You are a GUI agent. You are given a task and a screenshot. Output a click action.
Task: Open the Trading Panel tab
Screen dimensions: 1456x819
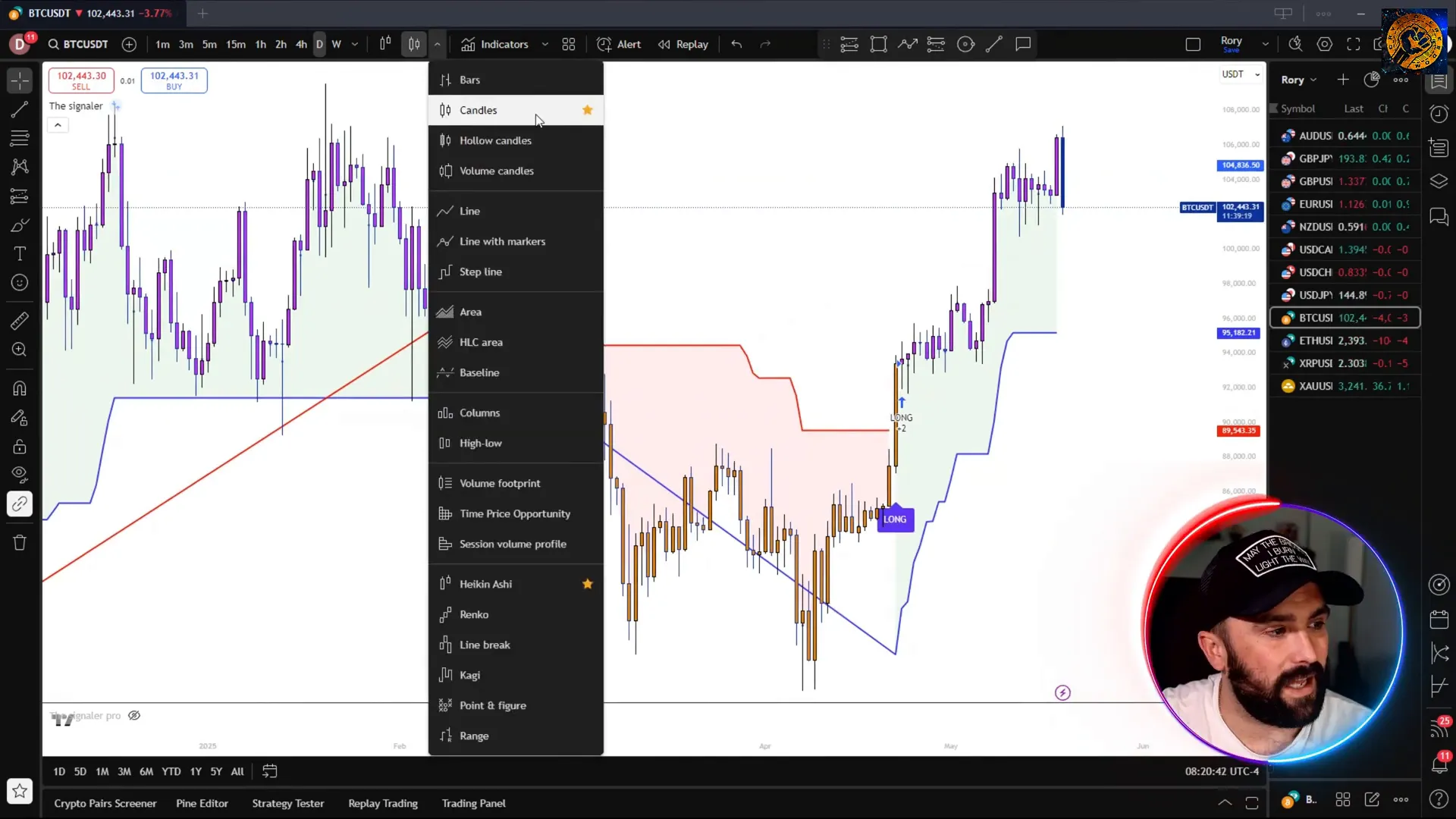pyautogui.click(x=474, y=803)
